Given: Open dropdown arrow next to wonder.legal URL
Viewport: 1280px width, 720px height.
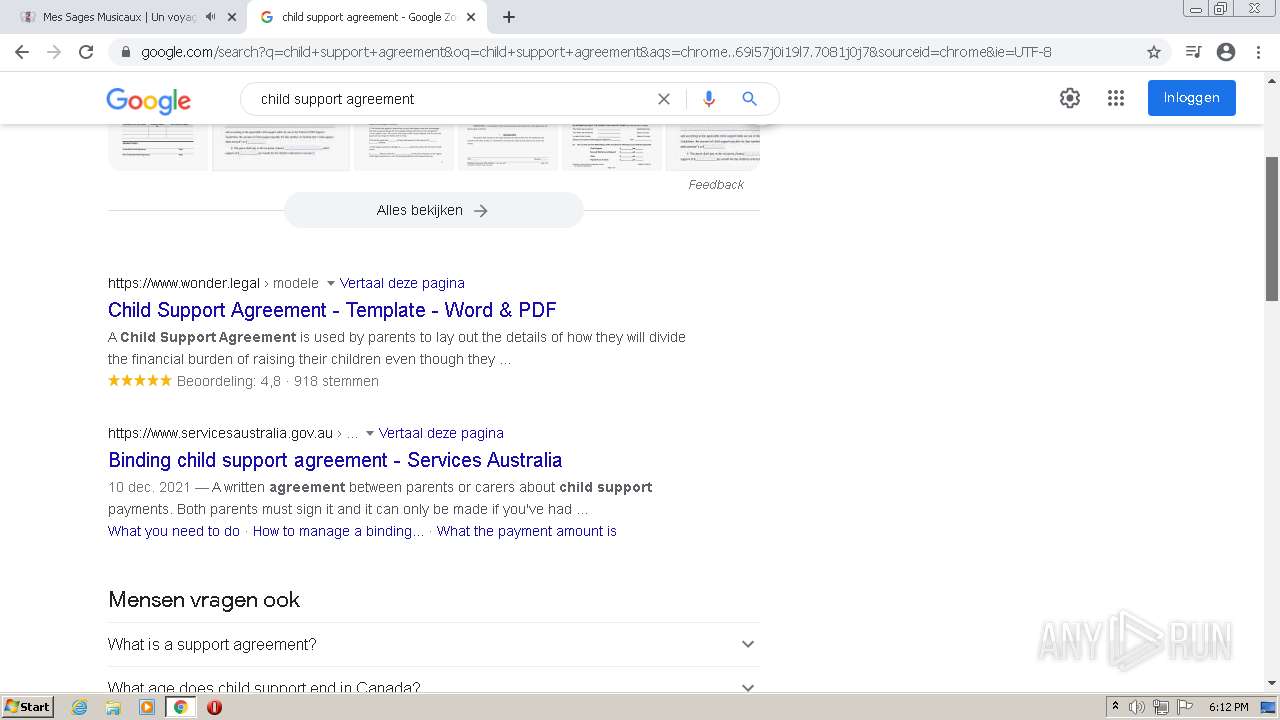Looking at the screenshot, I should (331, 284).
